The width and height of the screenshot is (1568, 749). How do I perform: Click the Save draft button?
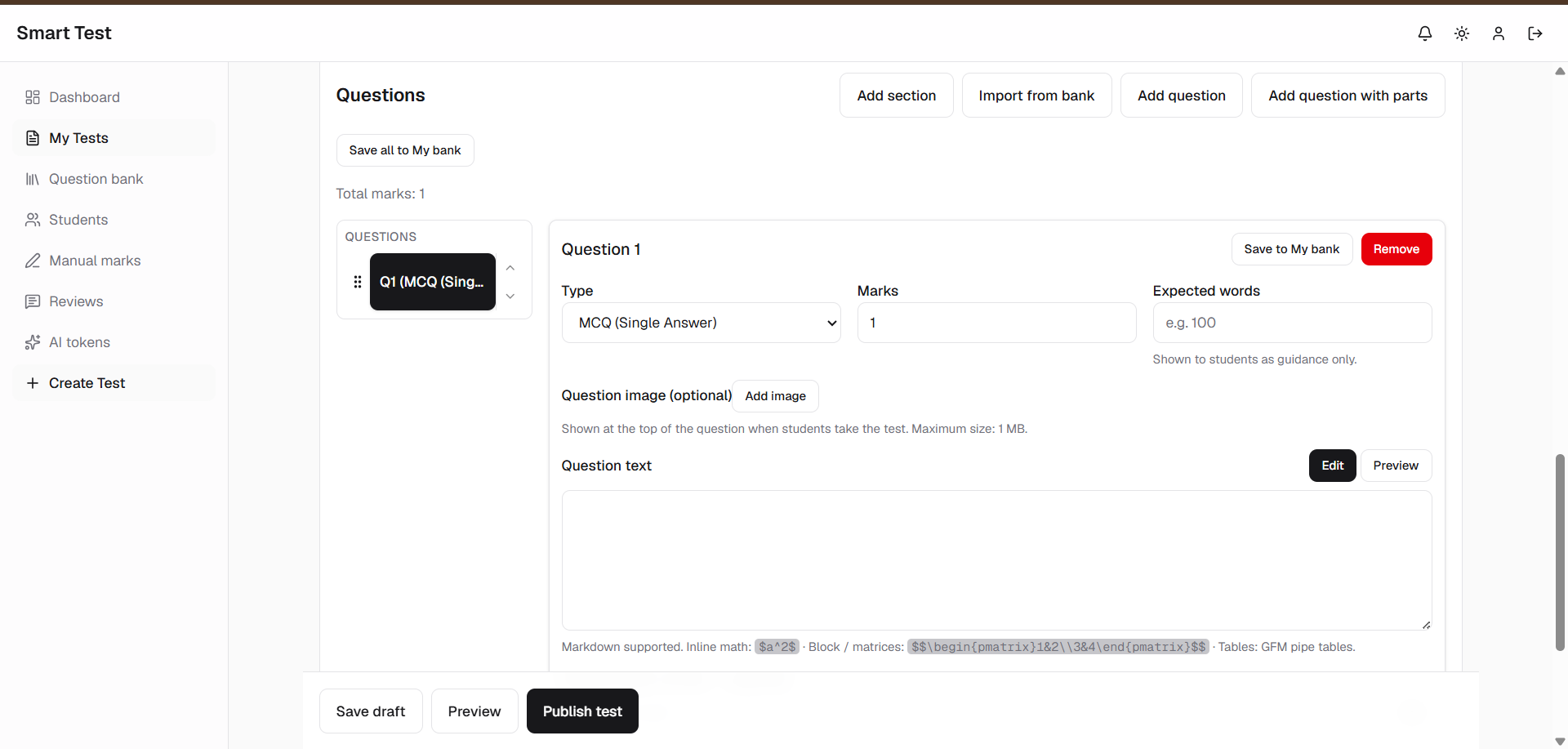[x=371, y=711]
